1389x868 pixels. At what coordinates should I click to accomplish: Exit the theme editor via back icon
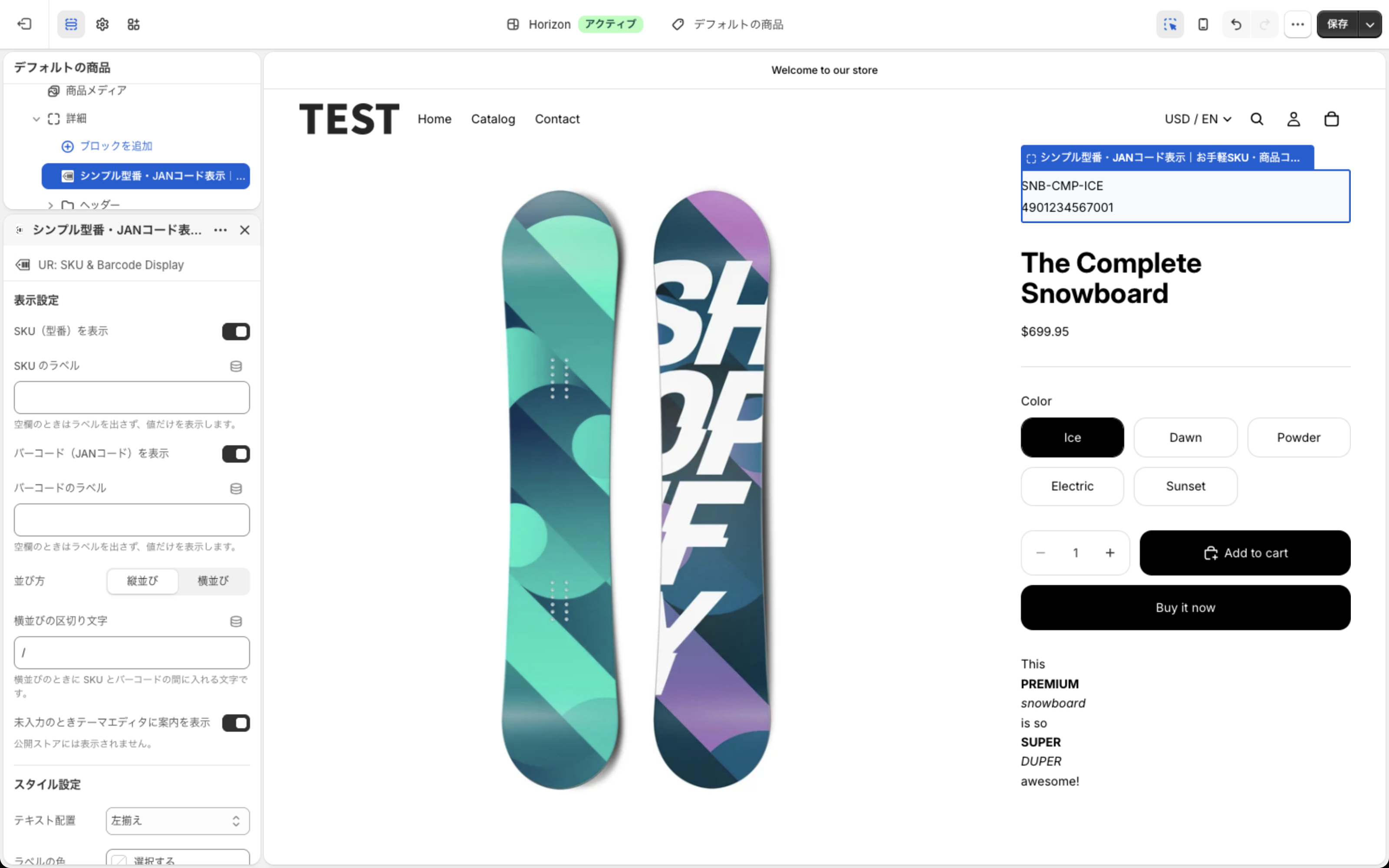(24, 24)
